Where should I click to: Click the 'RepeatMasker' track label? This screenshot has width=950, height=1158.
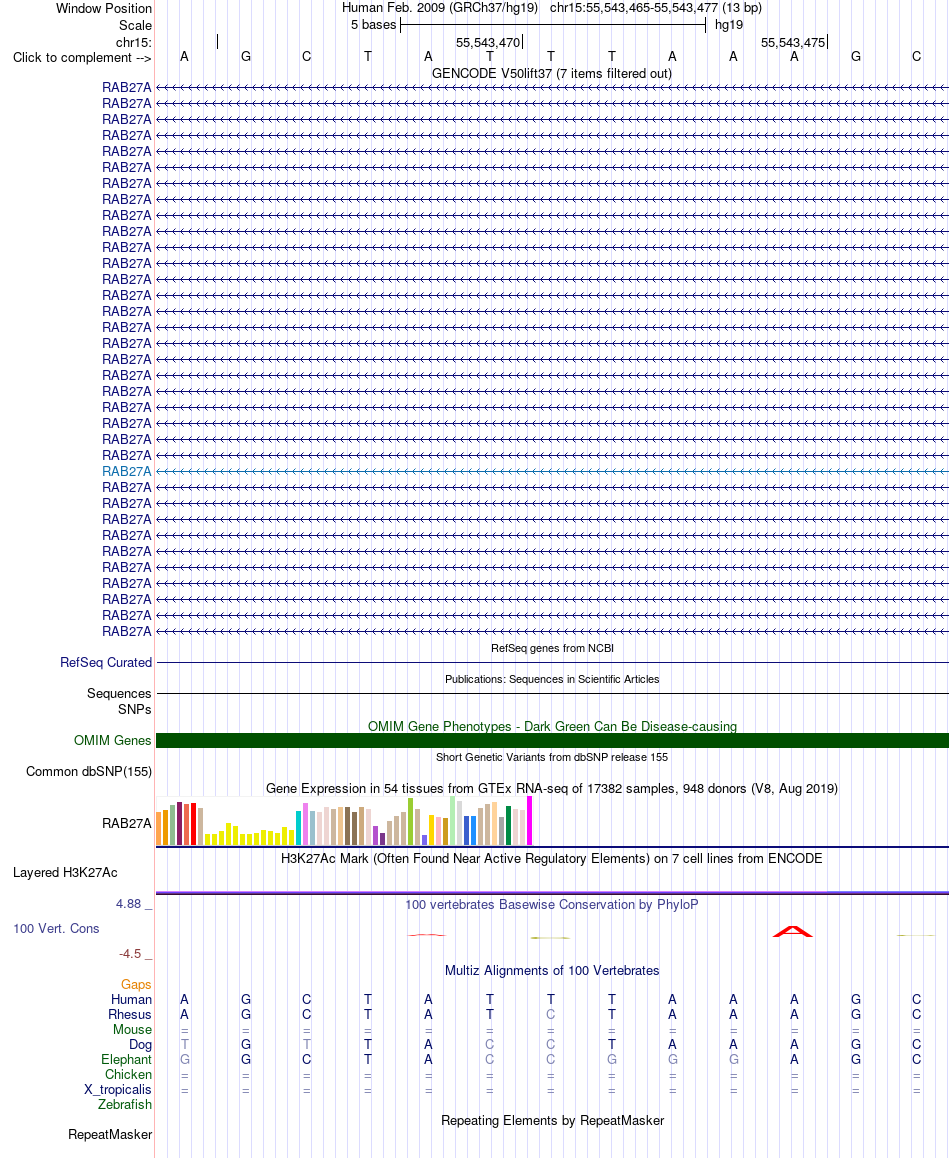(110, 1134)
